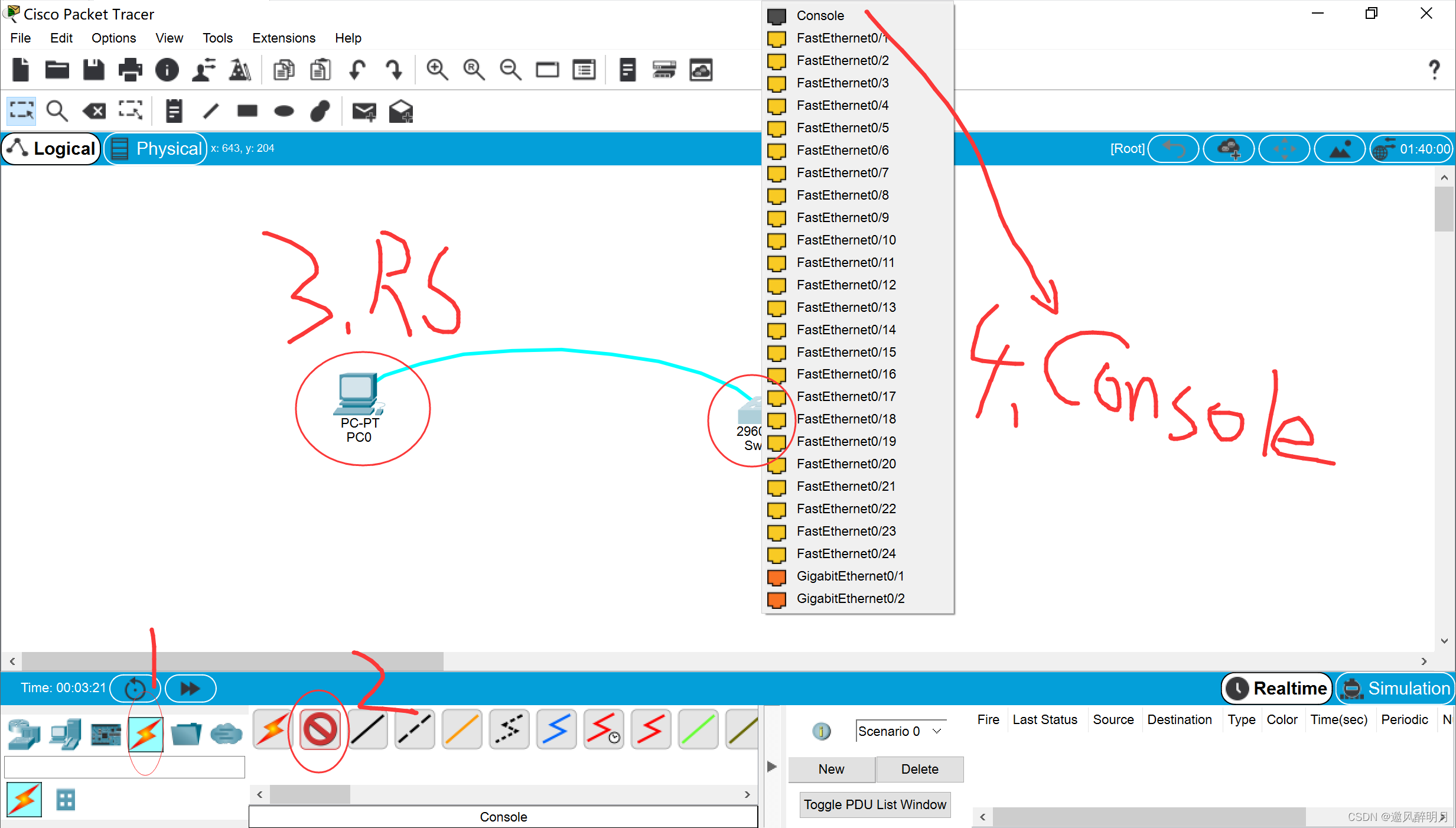Viewport: 1456px width, 828px height.
Task: Choose the automatic connection lightning cable
Action: [x=272, y=730]
